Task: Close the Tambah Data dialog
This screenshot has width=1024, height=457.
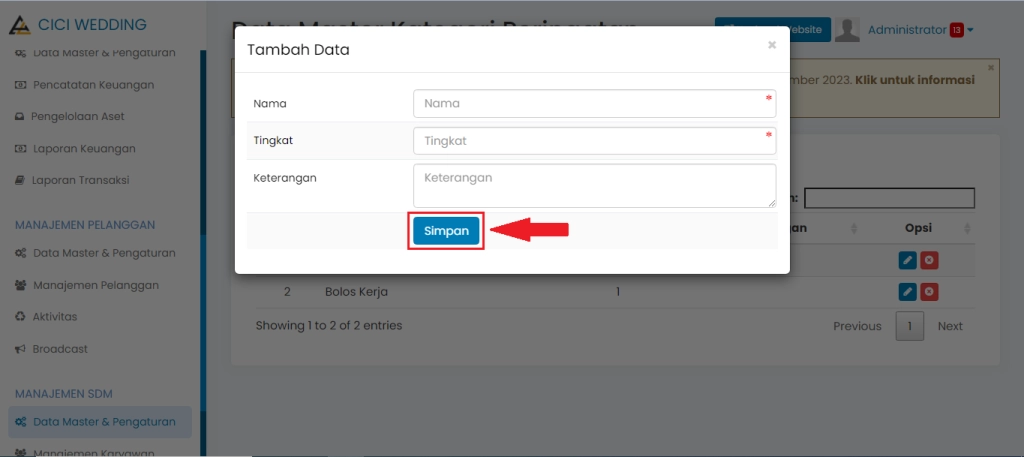Action: pyautogui.click(x=771, y=45)
